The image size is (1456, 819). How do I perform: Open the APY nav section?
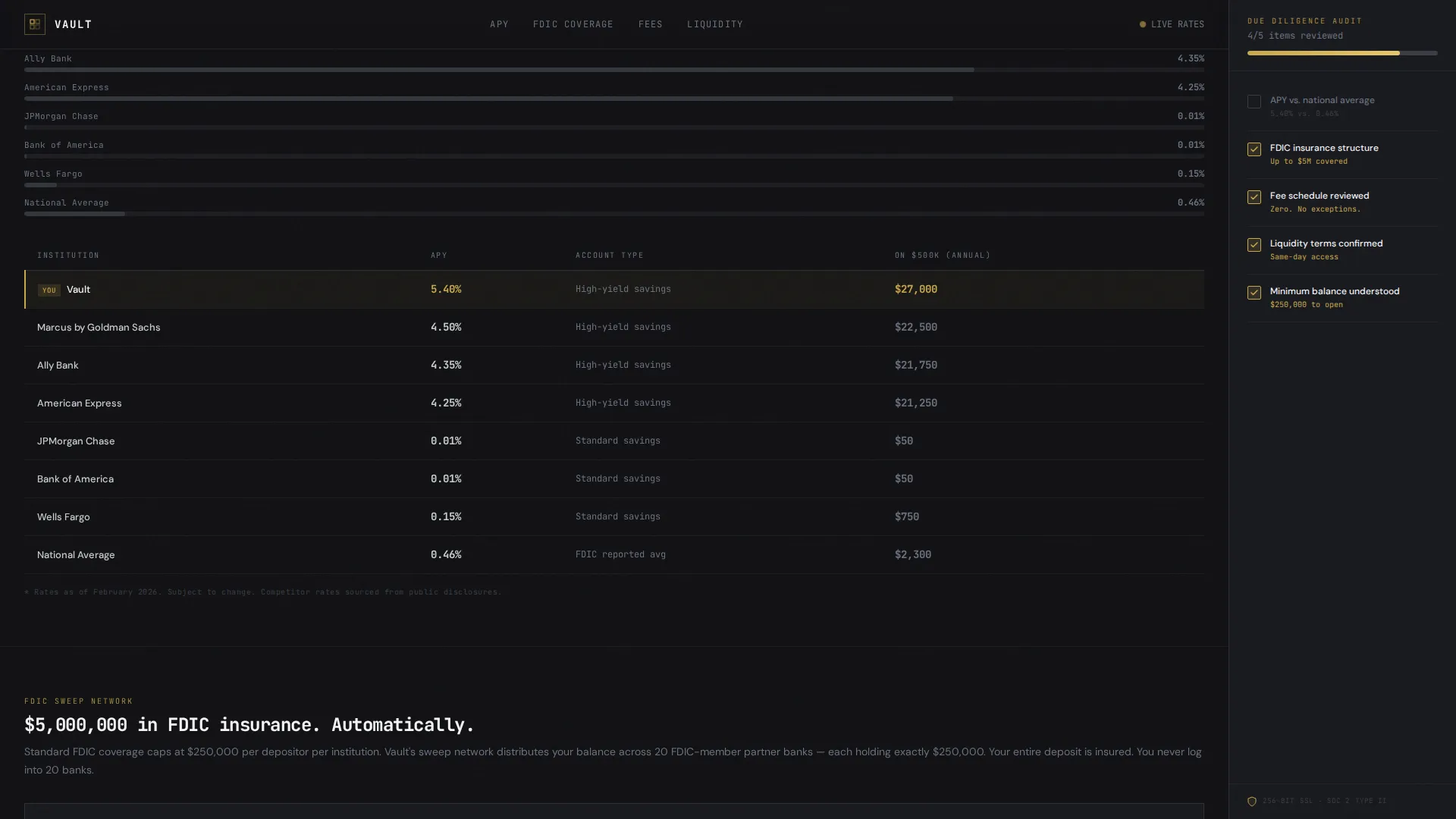(x=499, y=24)
